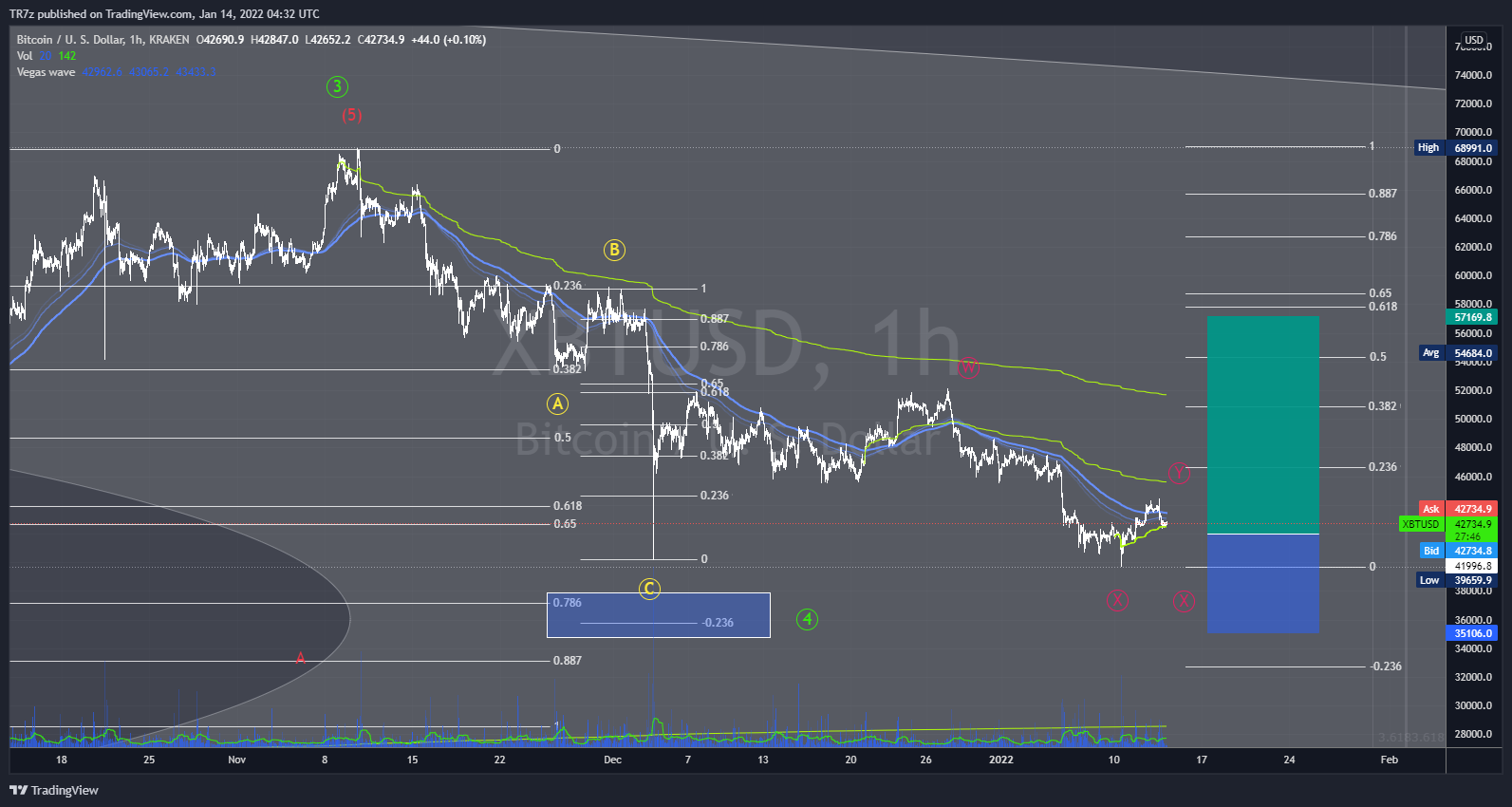Viewport: 1512px width, 807px height.
Task: Click the TR7z published on TradingView.com header
Action: click(x=164, y=14)
